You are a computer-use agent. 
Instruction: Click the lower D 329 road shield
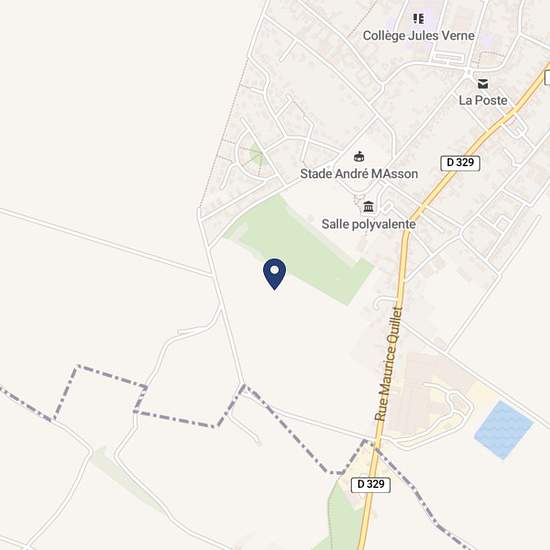pos(370,484)
